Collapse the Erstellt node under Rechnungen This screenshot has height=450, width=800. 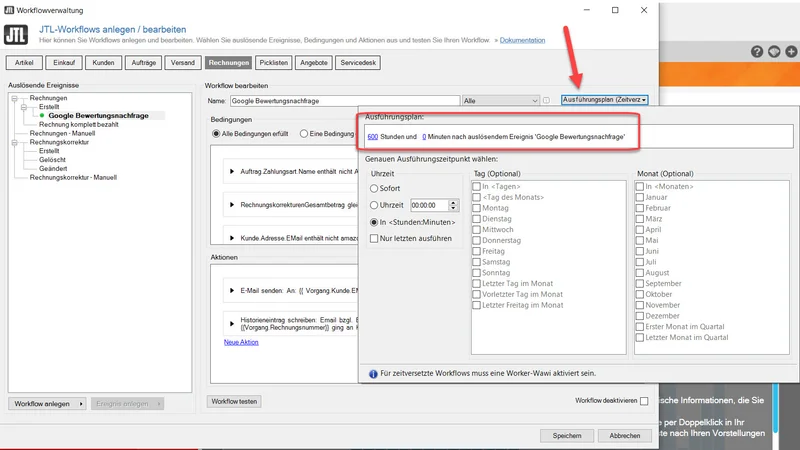[24, 107]
